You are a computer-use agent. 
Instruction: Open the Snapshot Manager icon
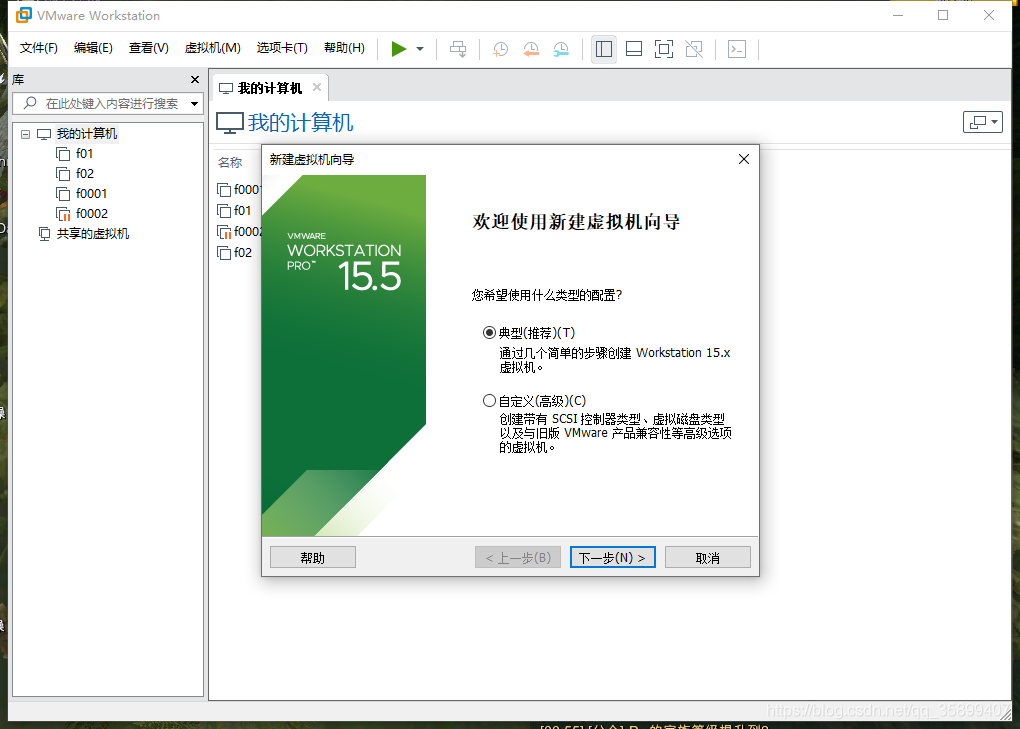561,49
